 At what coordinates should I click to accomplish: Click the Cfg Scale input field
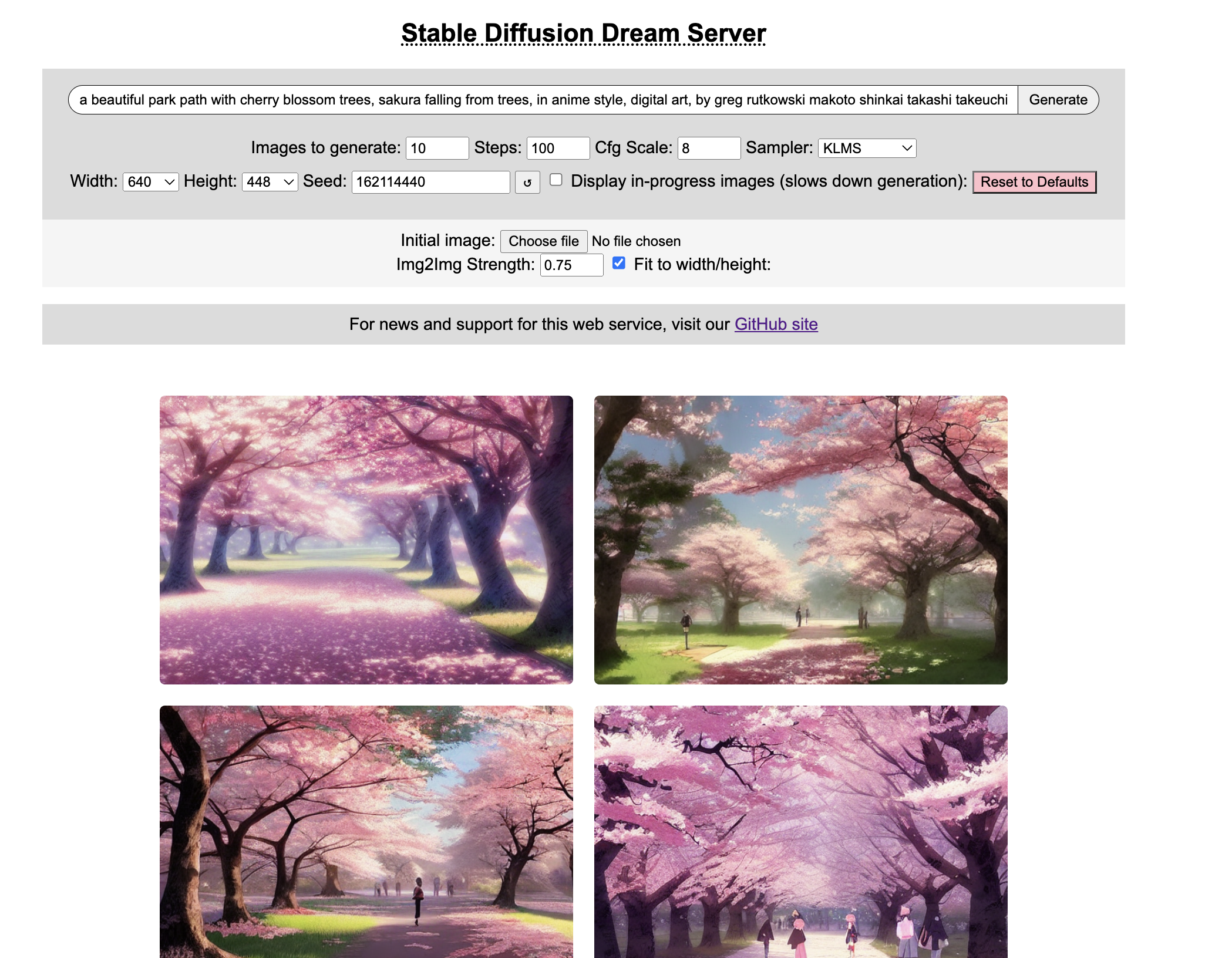coord(708,148)
